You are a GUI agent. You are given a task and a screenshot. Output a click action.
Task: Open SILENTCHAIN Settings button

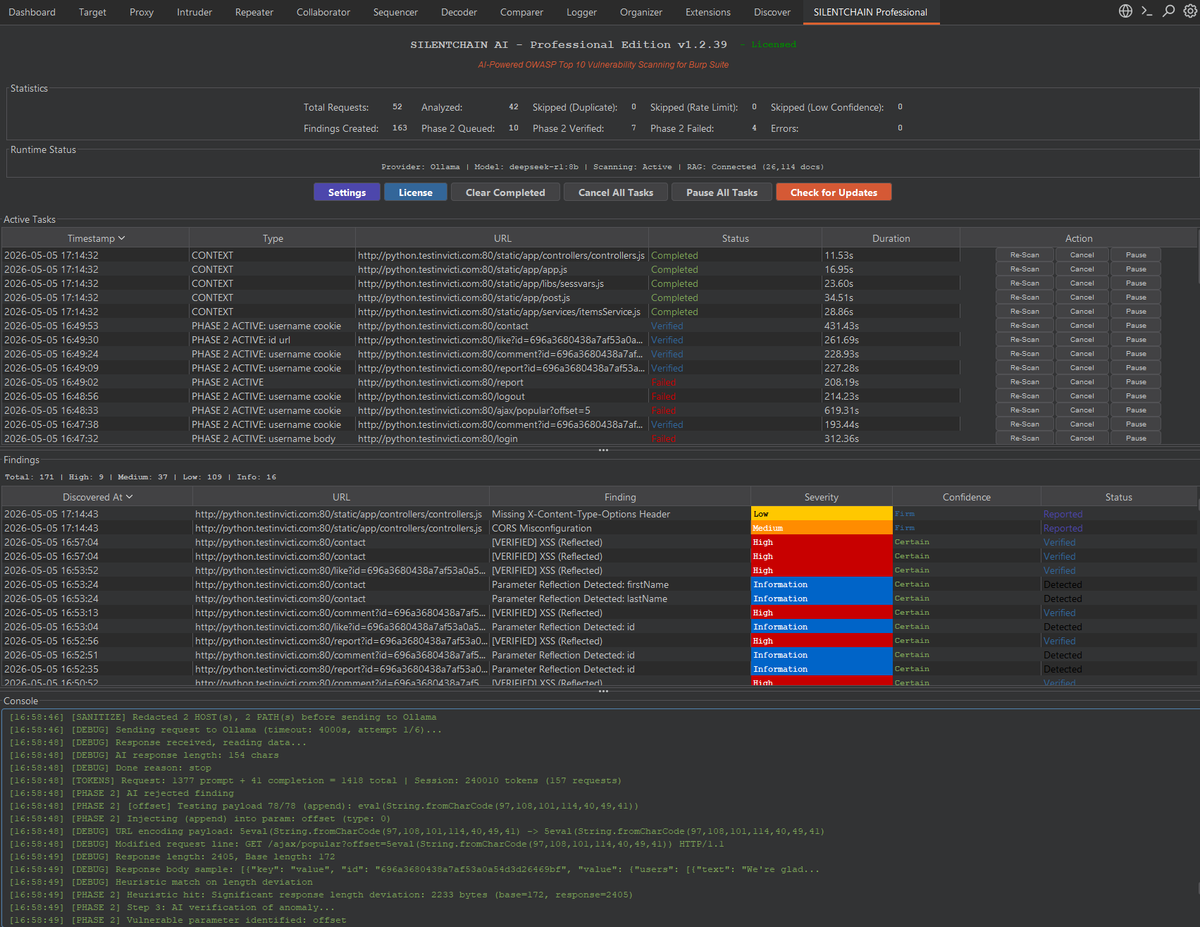point(347,192)
